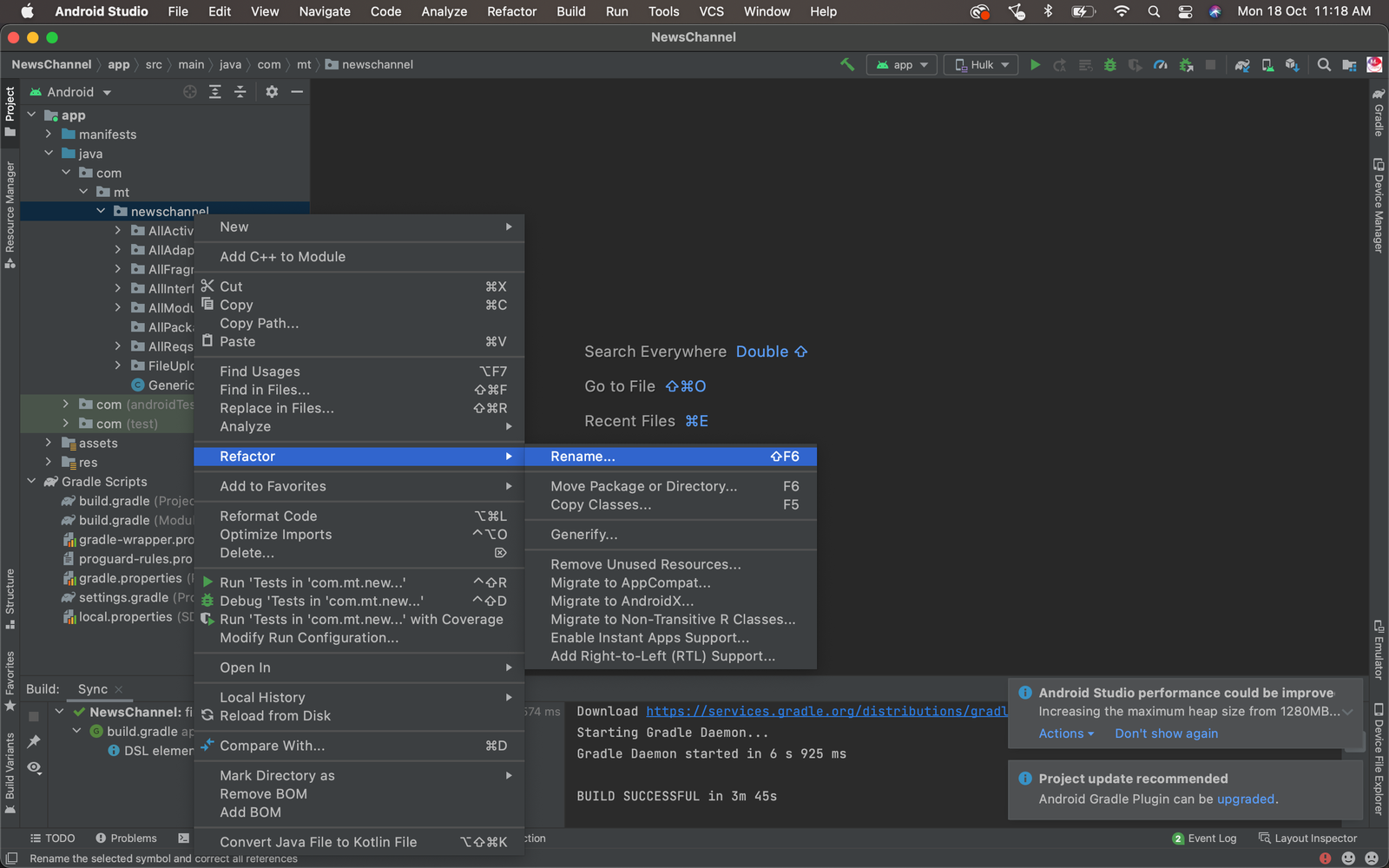Click the pin icon in Build panel
This screenshot has width=1389, height=868.
[34, 741]
